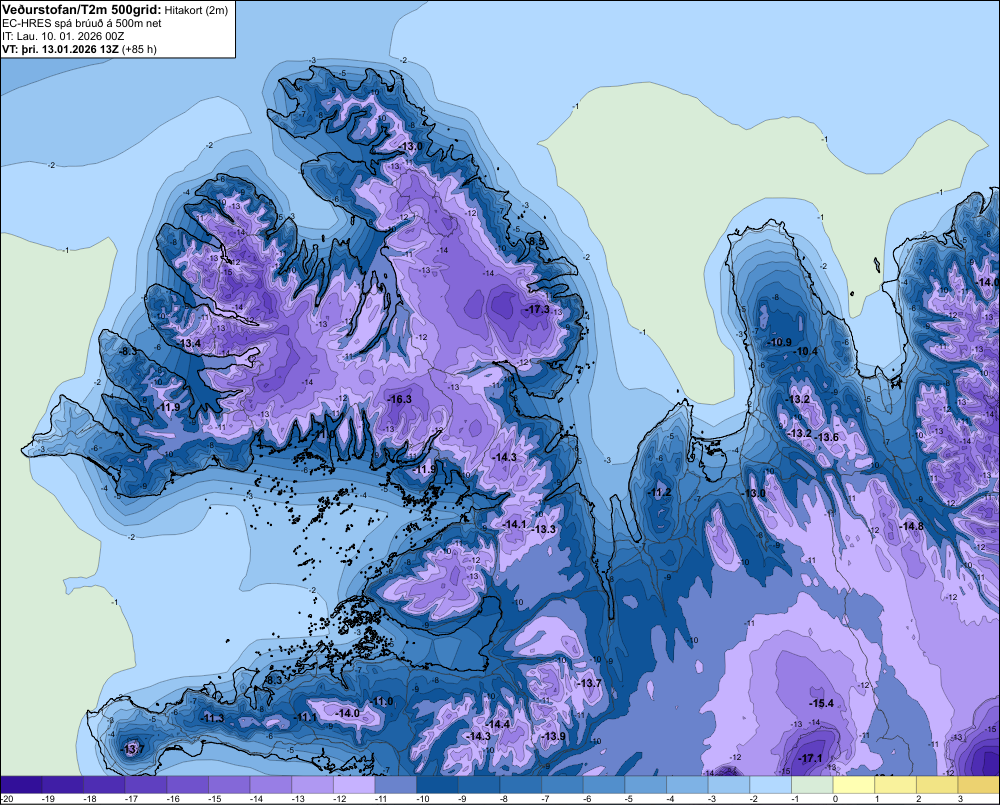Select the 'EC-HRES spá brúuð á 500m net' line
This screenshot has width=1000, height=805.
coord(82,23)
